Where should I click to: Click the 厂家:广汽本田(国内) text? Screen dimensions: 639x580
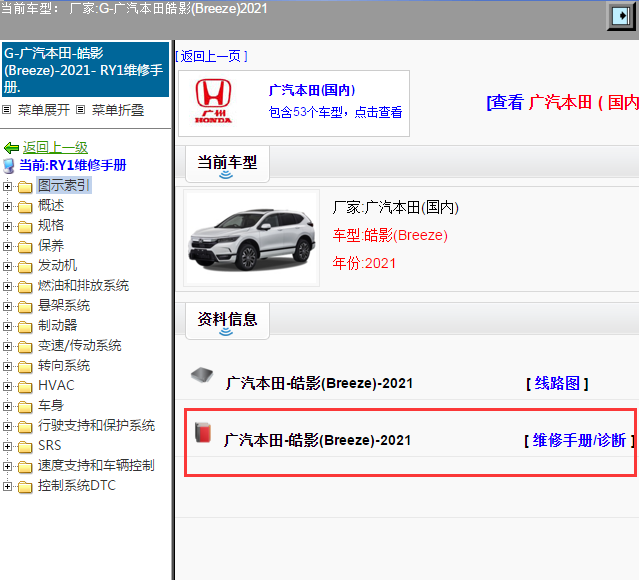tap(396, 207)
